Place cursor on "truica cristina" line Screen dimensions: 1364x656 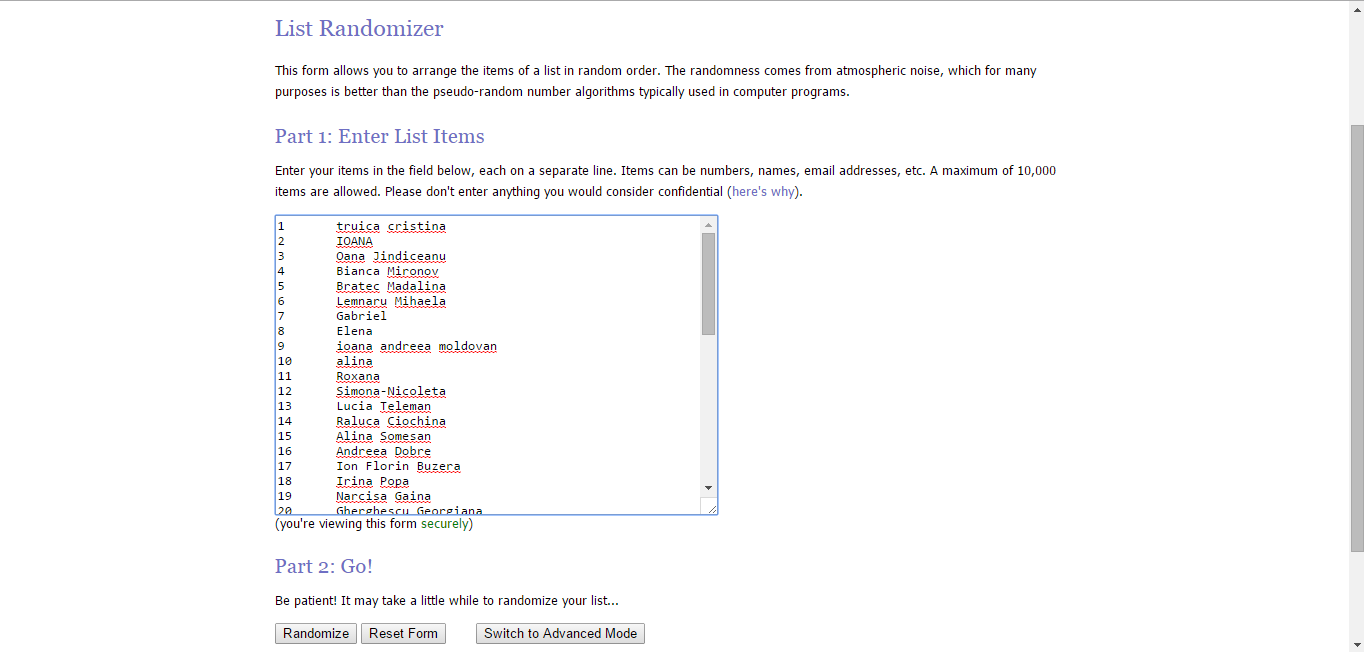pyautogui.click(x=391, y=226)
